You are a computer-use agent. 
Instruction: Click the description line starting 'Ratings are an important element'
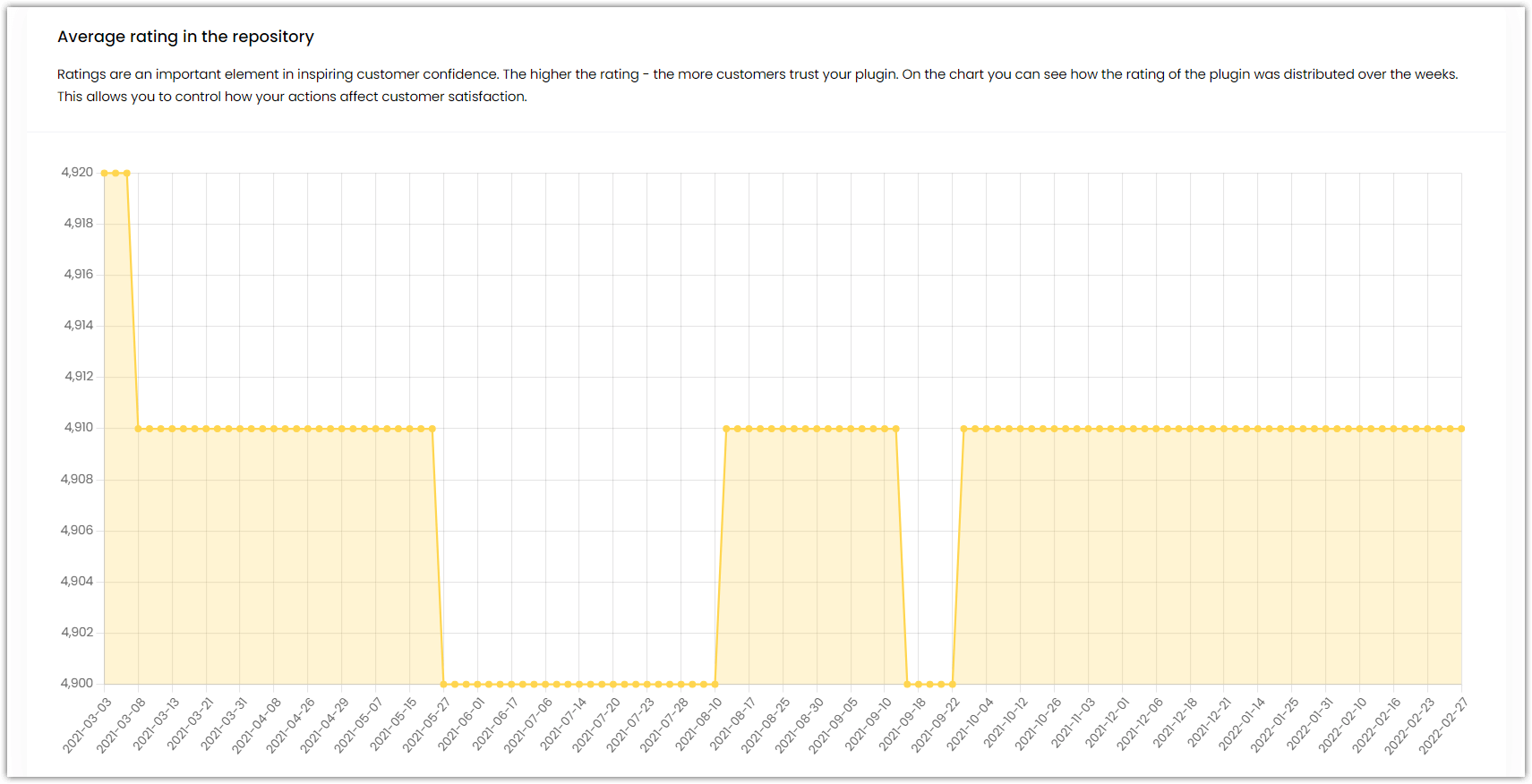pyautogui.click(x=757, y=74)
